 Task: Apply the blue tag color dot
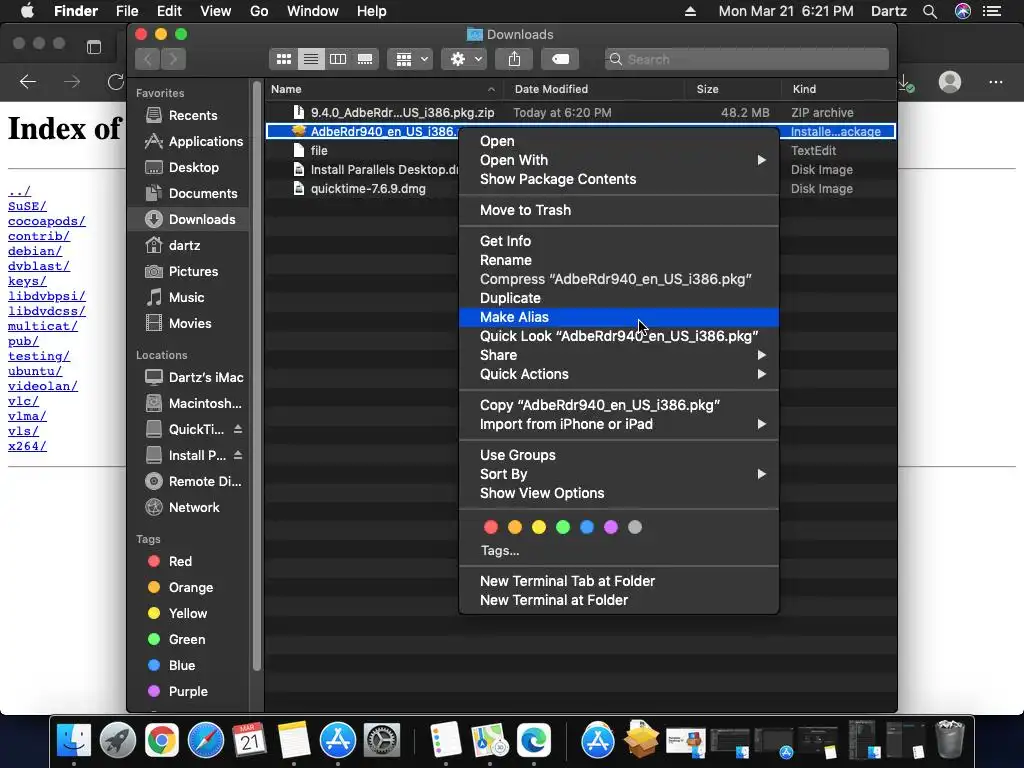587,527
